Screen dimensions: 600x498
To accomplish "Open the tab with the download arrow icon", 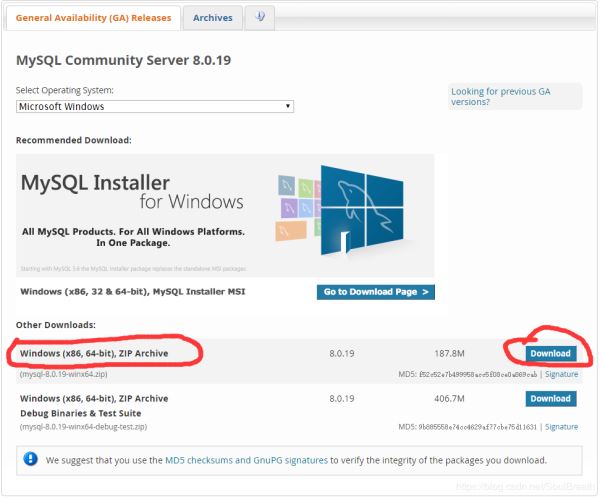I will pyautogui.click(x=260, y=17).
